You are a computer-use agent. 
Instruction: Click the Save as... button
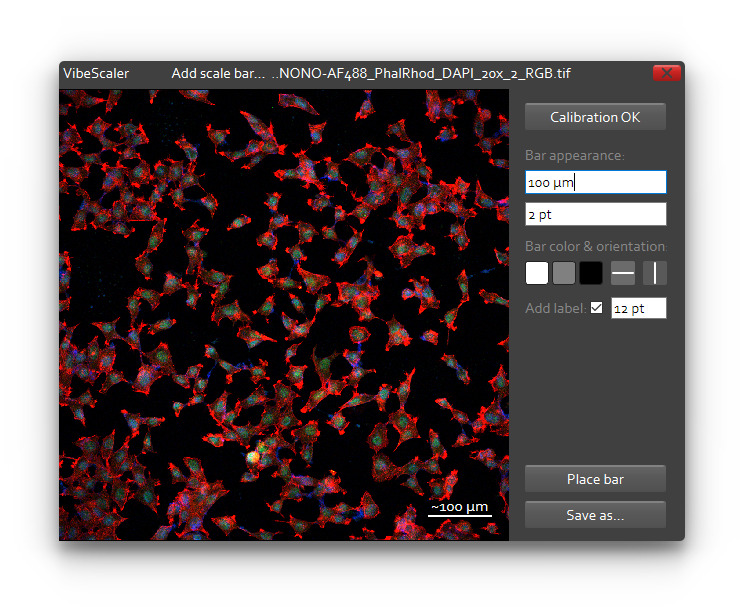[595, 514]
